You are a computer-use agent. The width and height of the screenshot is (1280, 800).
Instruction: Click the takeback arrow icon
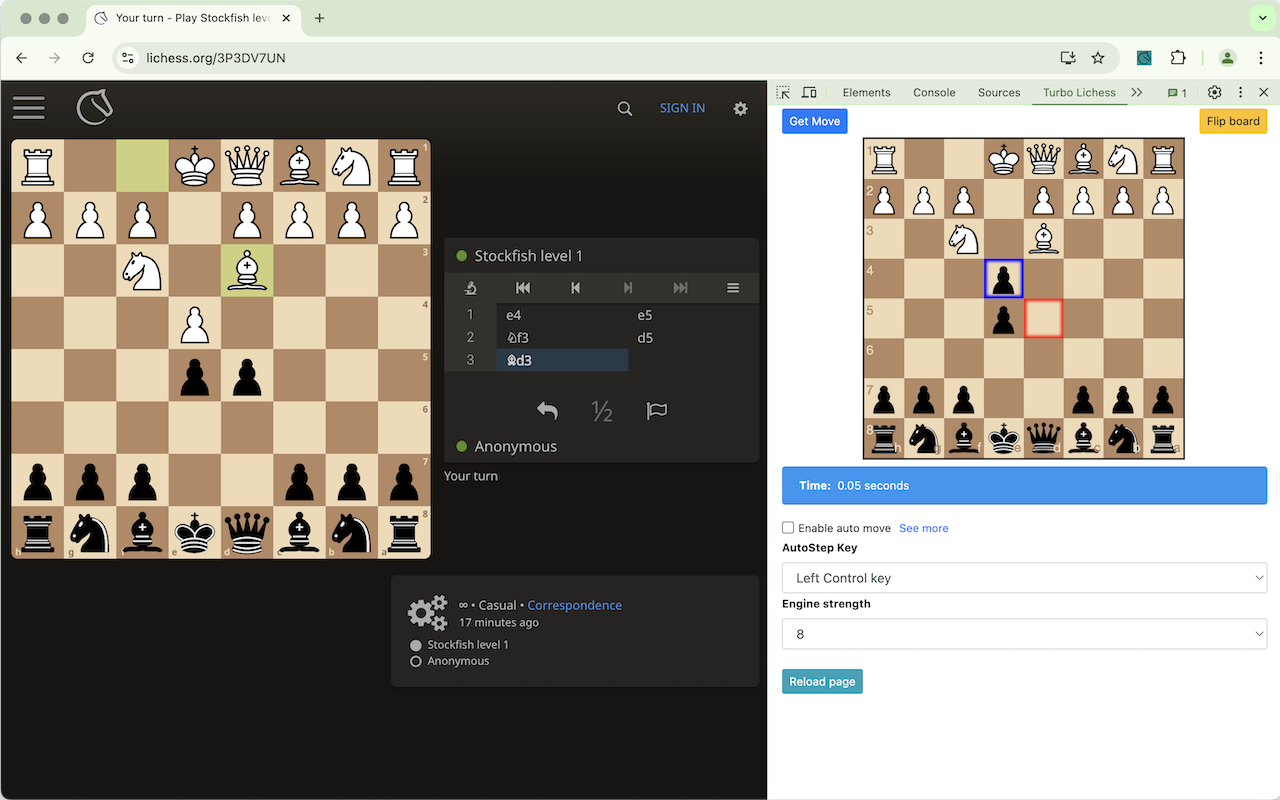[547, 410]
